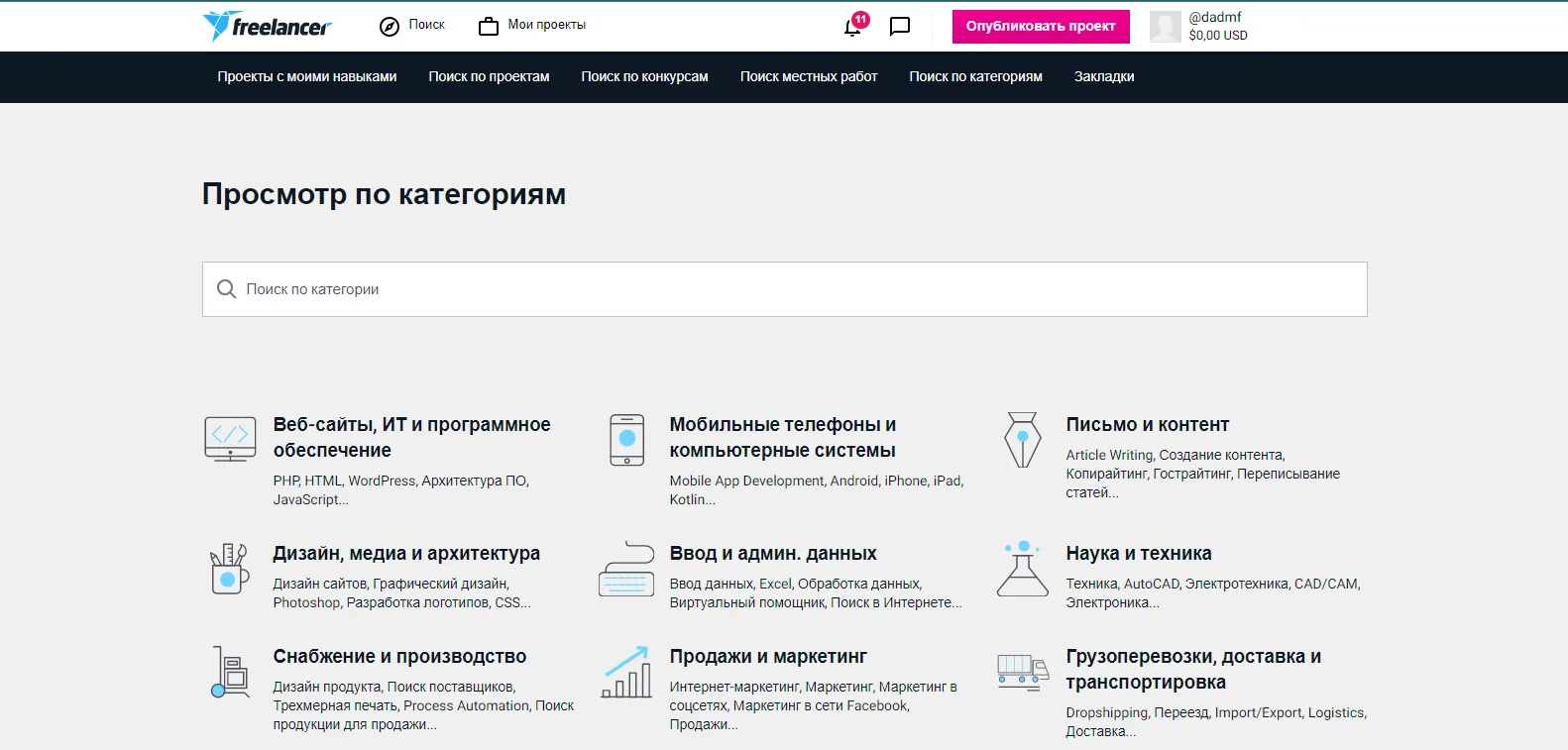
Task: Click the briefcase icon for Мои проекты
Action: pyautogui.click(x=489, y=27)
